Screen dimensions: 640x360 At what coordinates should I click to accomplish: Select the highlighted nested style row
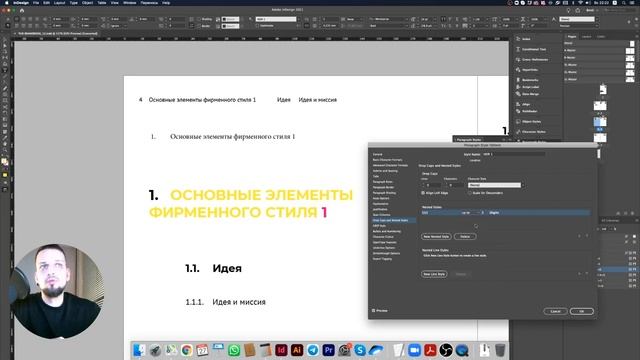(x=505, y=213)
